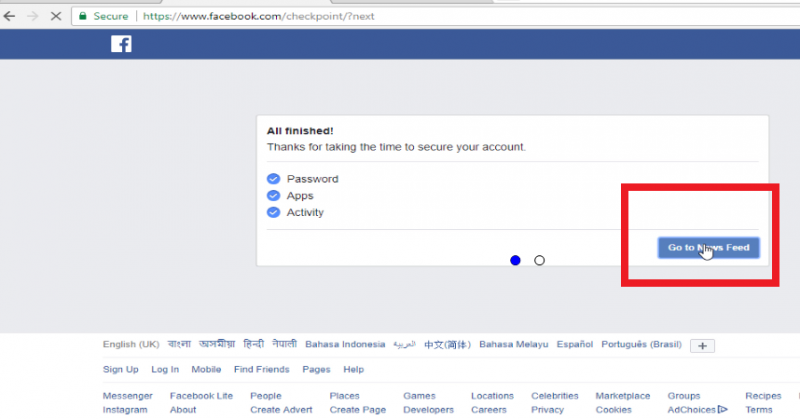Click the green Secure padlock icon
Screen dimensions: 800x419
click(83, 16)
